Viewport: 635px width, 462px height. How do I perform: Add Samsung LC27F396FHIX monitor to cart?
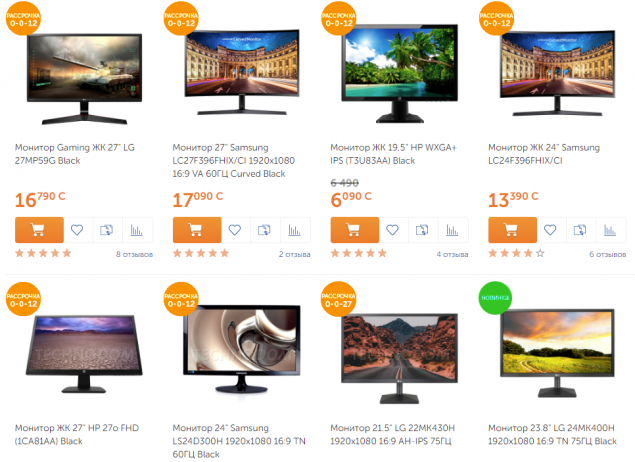(197, 230)
